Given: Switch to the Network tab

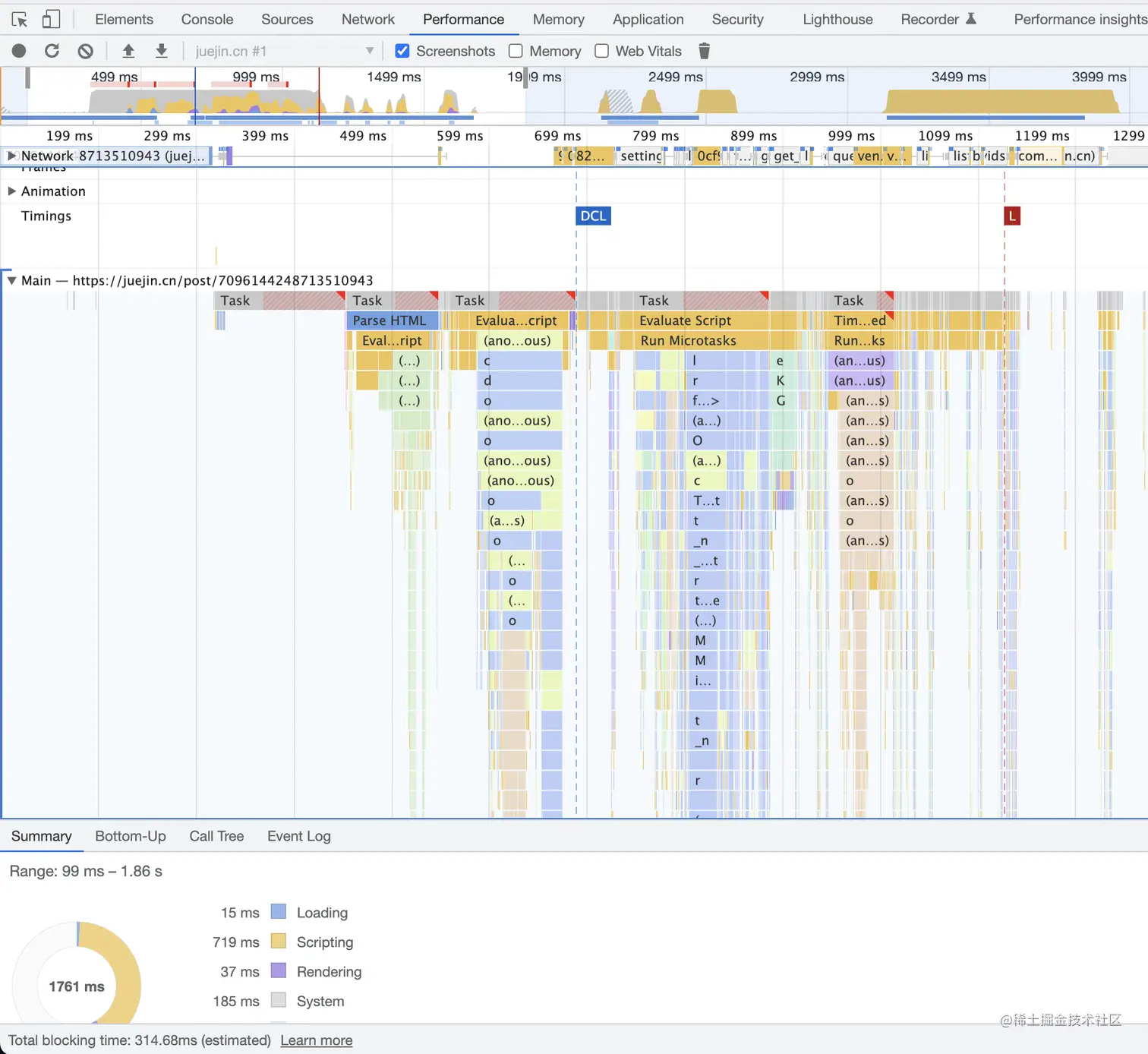Looking at the screenshot, I should click(x=368, y=19).
